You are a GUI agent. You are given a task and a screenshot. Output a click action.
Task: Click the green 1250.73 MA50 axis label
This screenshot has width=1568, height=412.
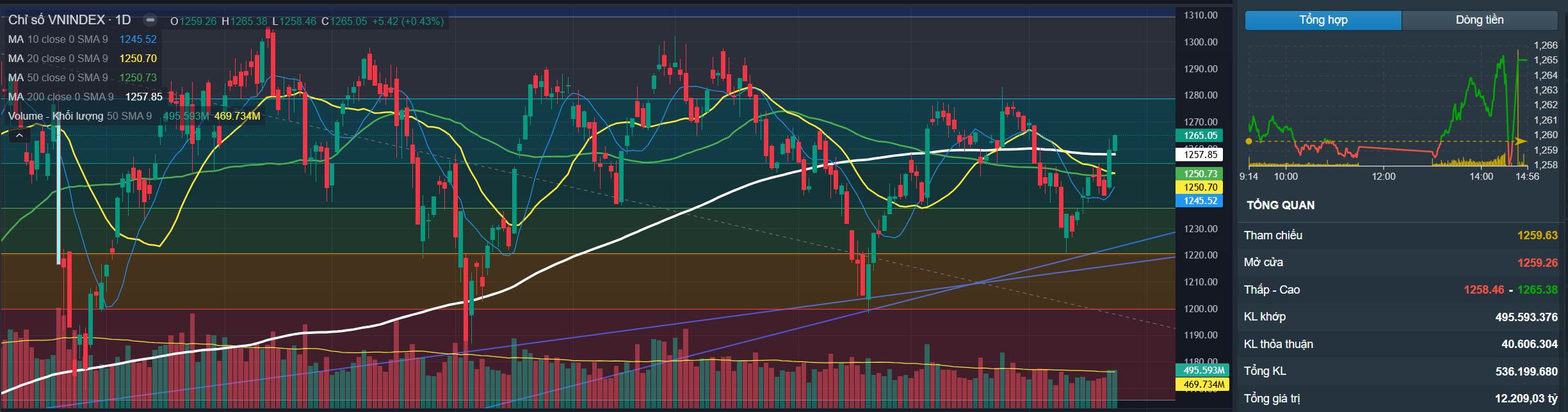click(1199, 173)
